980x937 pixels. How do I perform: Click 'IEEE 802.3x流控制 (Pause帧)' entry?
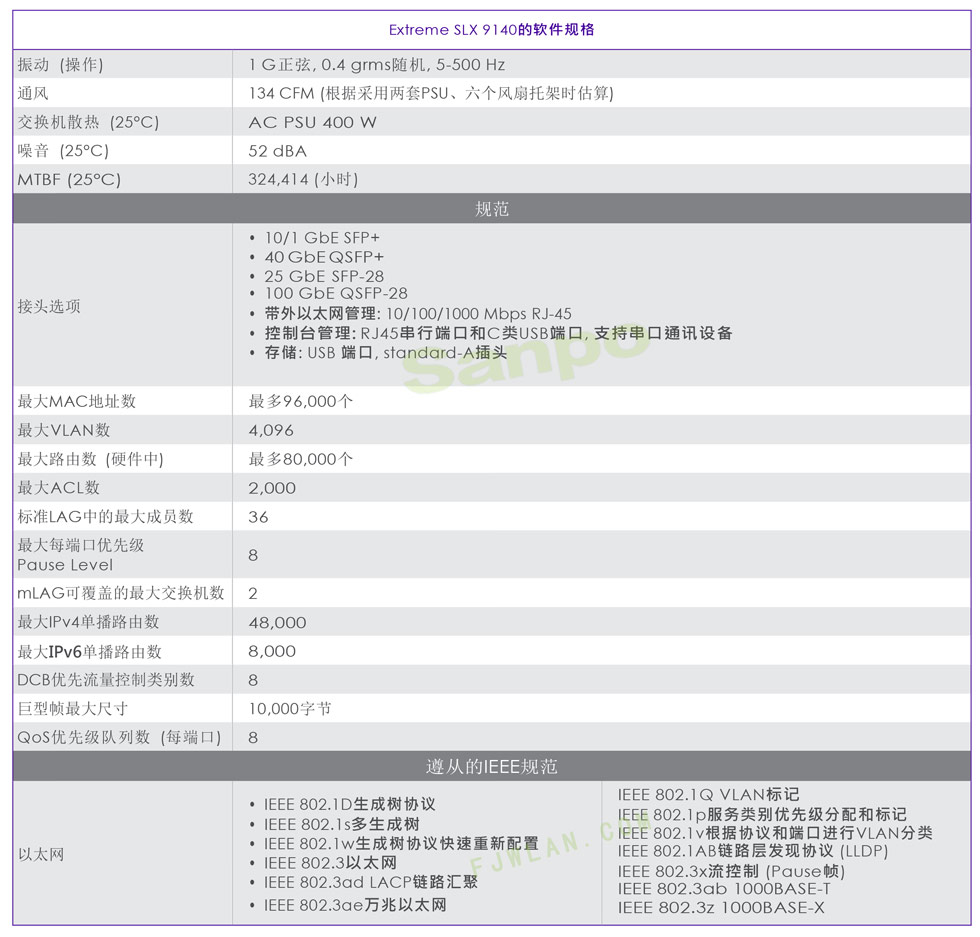tap(731, 871)
